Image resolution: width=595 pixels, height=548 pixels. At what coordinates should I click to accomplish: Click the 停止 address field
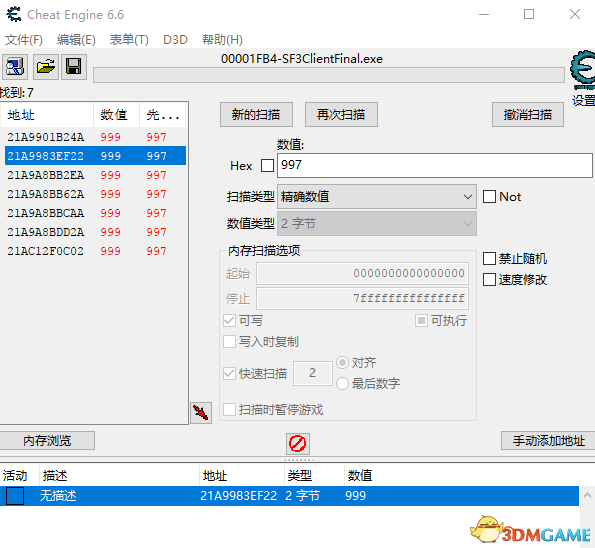[362, 298]
